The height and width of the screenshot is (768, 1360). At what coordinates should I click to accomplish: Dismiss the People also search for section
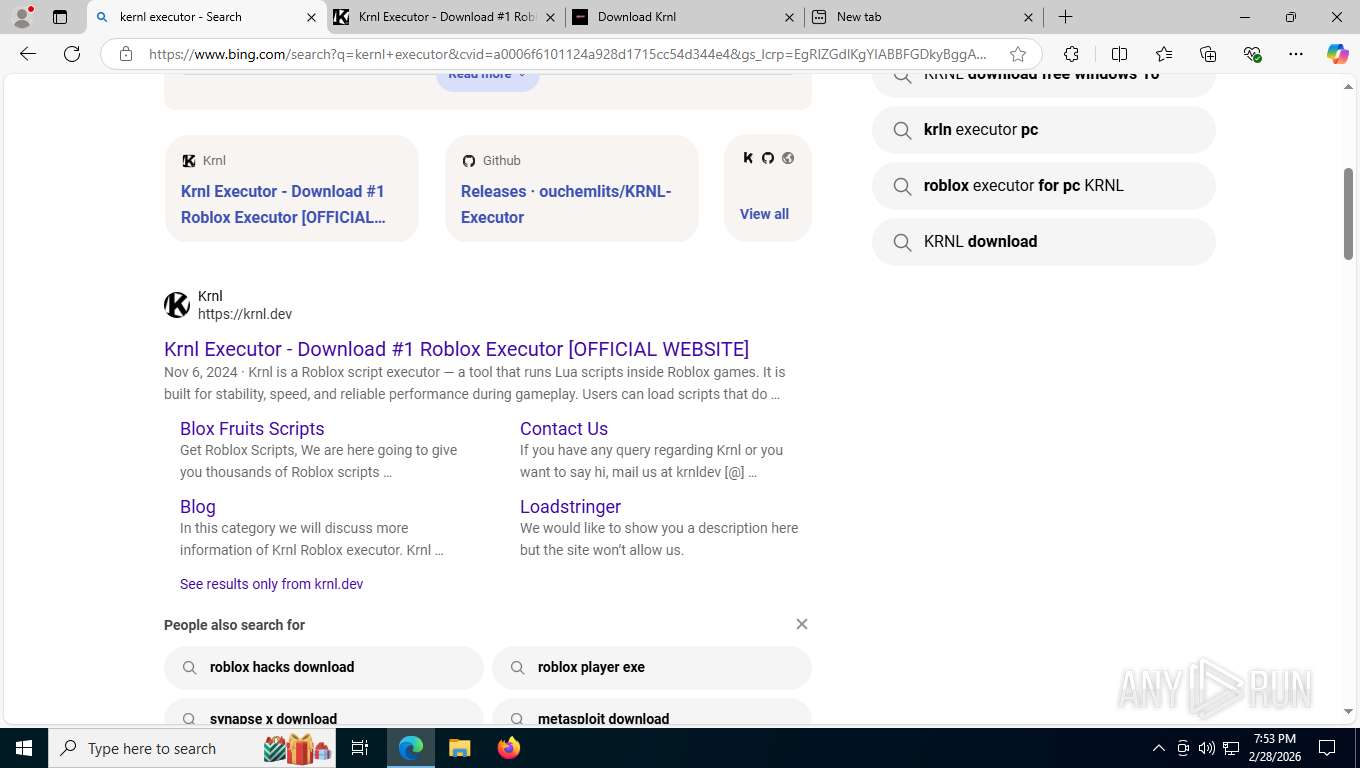click(801, 624)
